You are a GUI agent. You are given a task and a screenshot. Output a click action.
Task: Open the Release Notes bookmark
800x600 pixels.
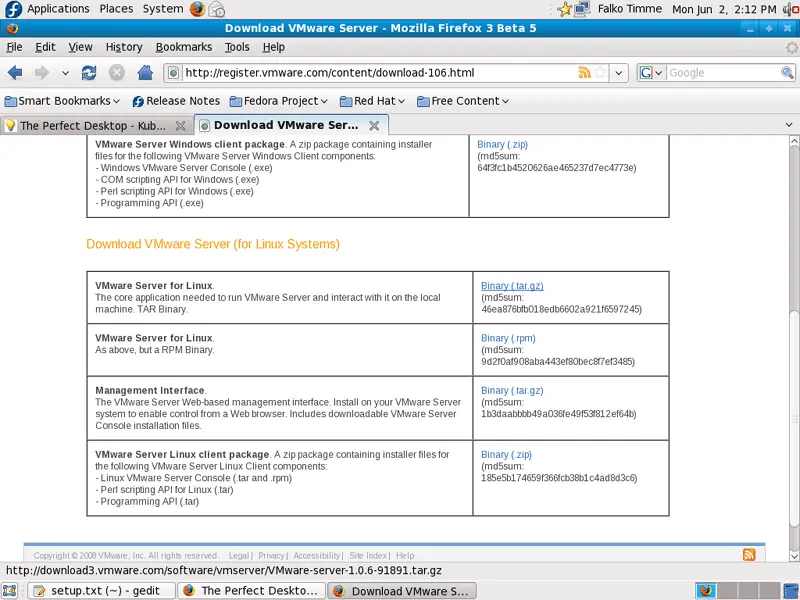(176, 101)
